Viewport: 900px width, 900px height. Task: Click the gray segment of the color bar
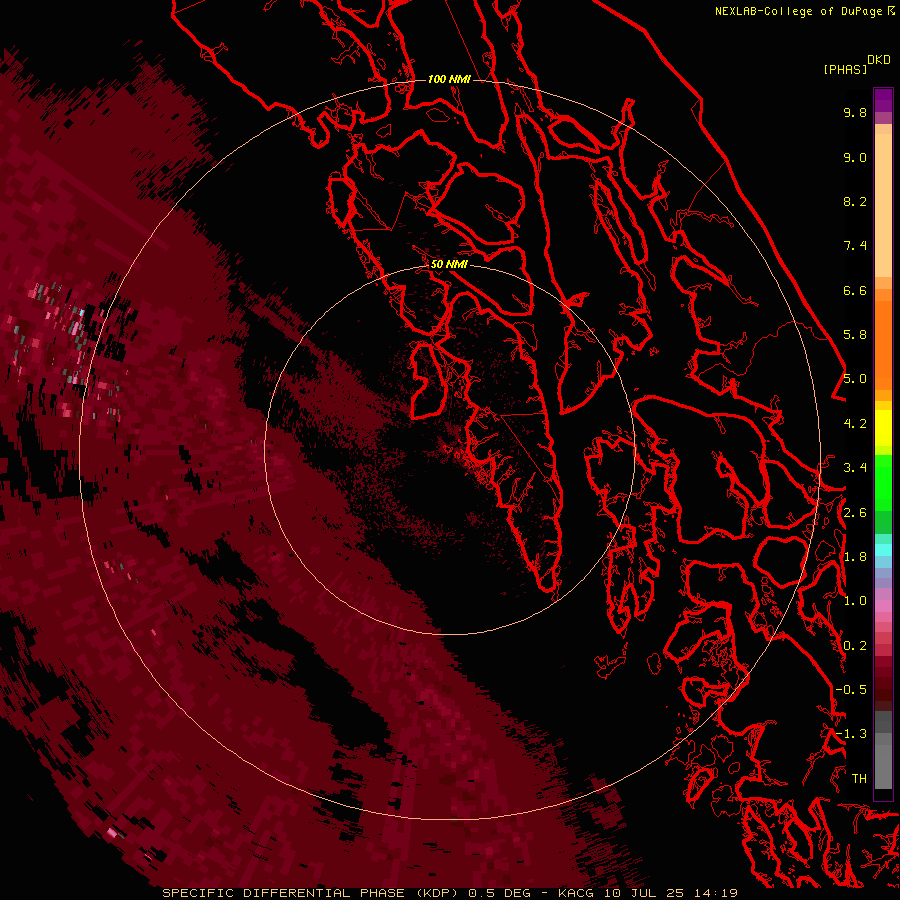point(883,752)
